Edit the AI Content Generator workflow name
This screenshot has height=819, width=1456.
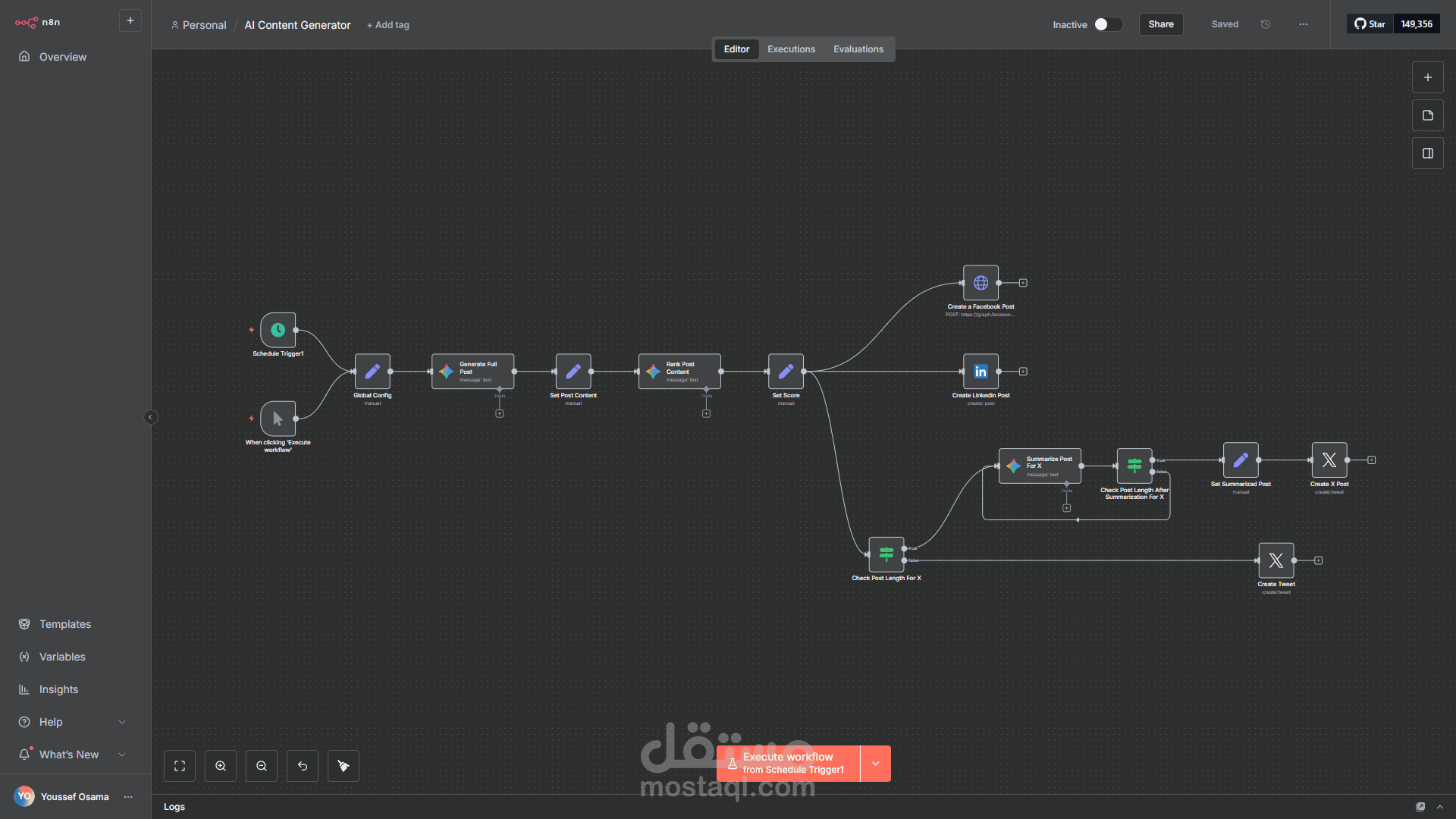click(297, 25)
